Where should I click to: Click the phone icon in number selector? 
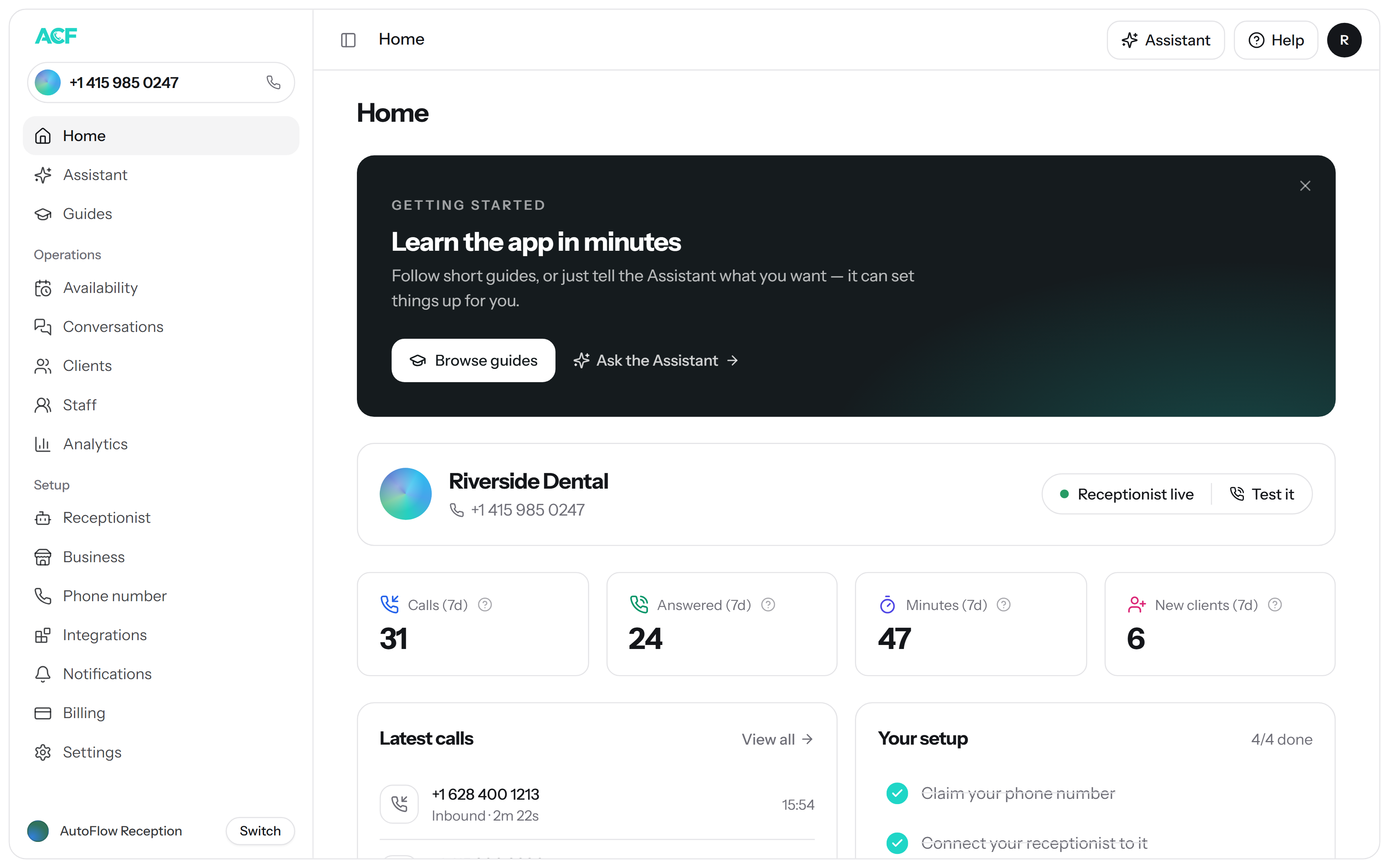point(273,83)
